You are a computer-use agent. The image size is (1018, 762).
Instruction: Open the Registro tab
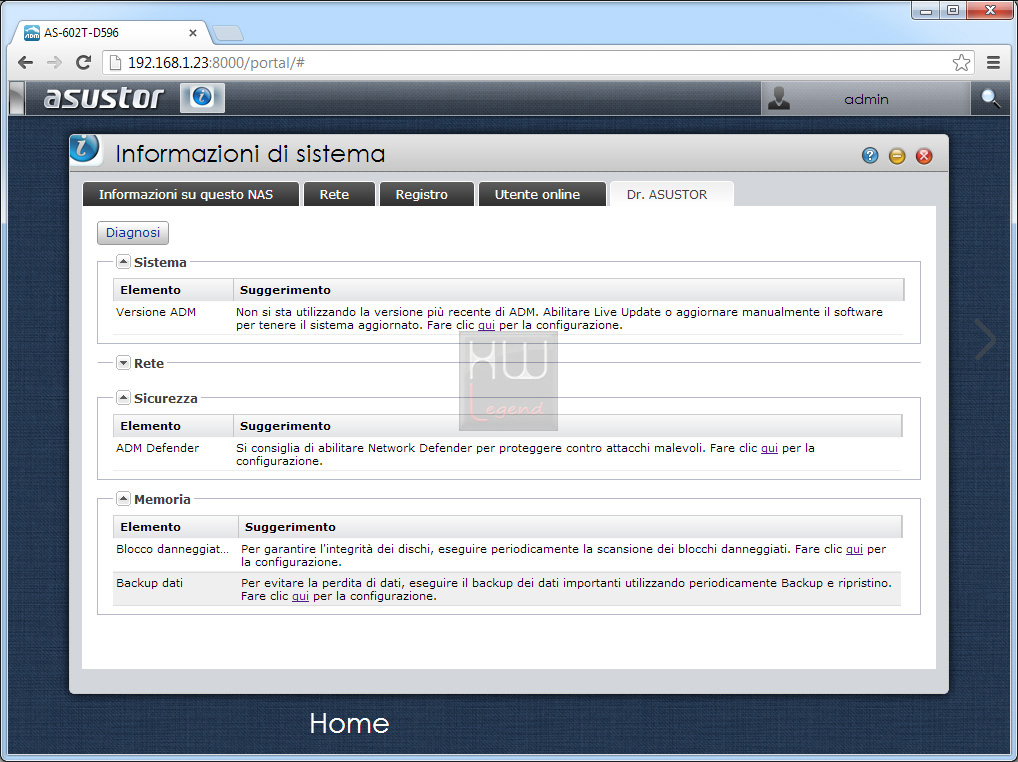pyautogui.click(x=427, y=194)
